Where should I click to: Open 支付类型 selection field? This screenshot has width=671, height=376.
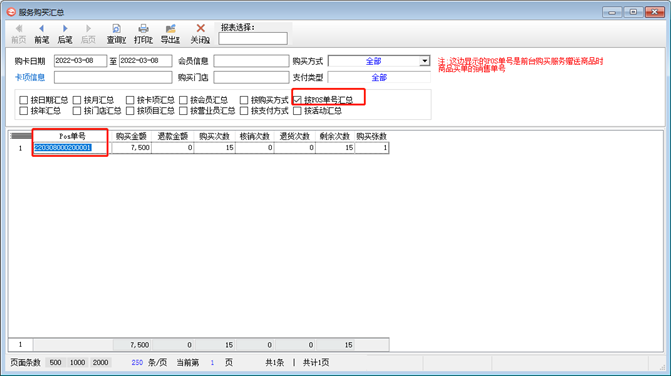pos(379,77)
